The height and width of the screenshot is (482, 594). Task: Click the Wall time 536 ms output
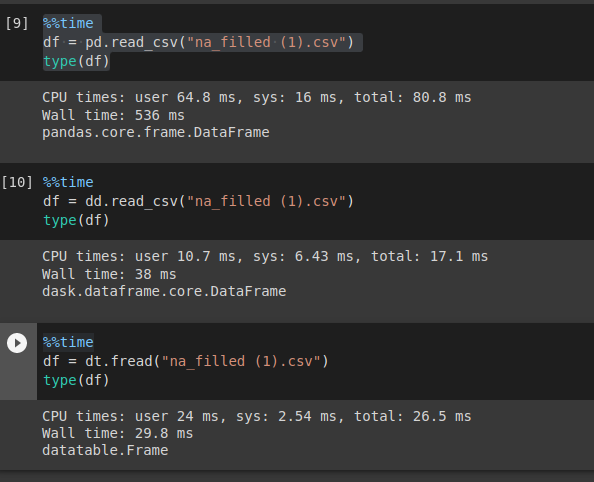113,115
